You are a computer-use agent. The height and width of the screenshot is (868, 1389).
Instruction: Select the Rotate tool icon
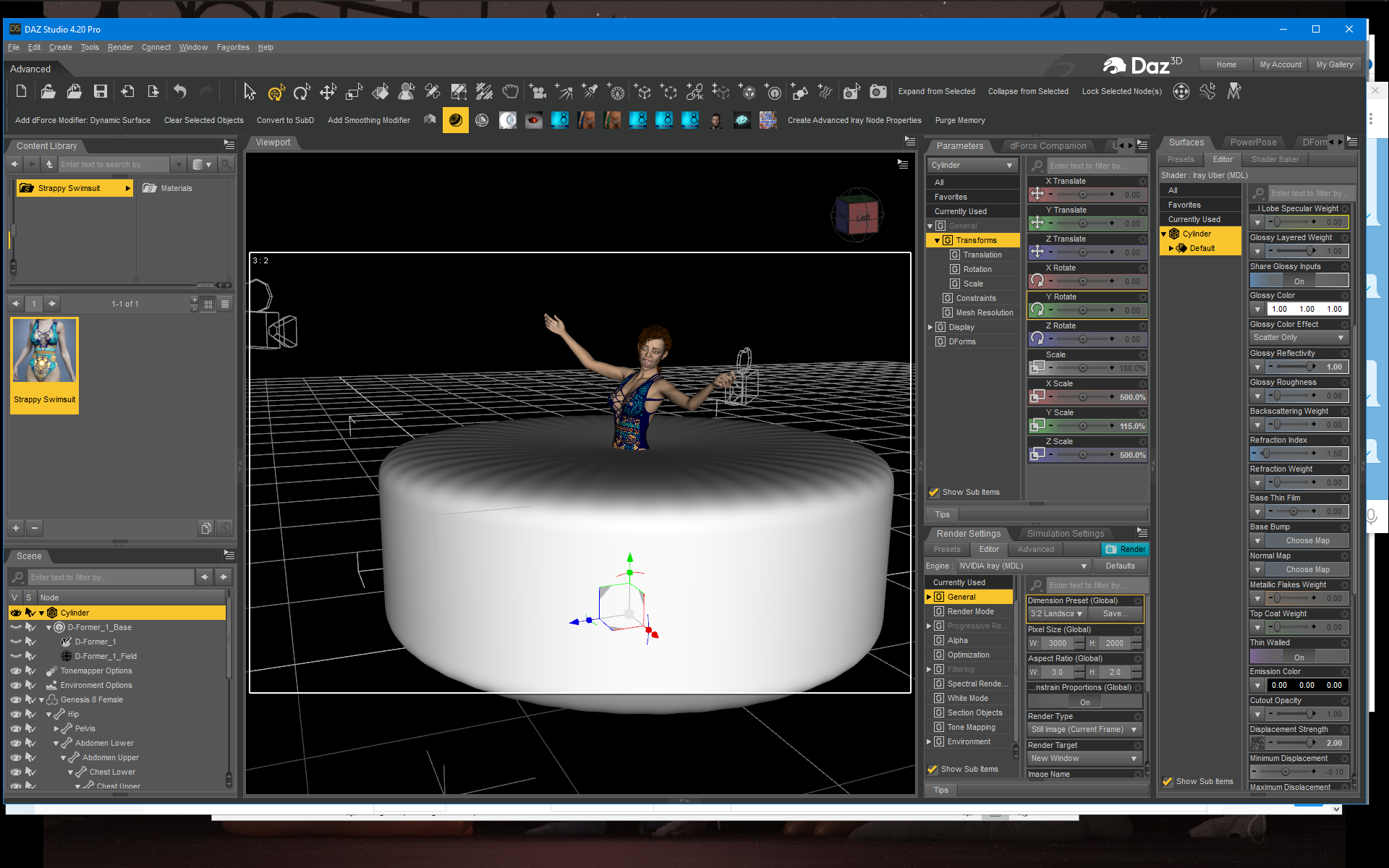tap(302, 92)
